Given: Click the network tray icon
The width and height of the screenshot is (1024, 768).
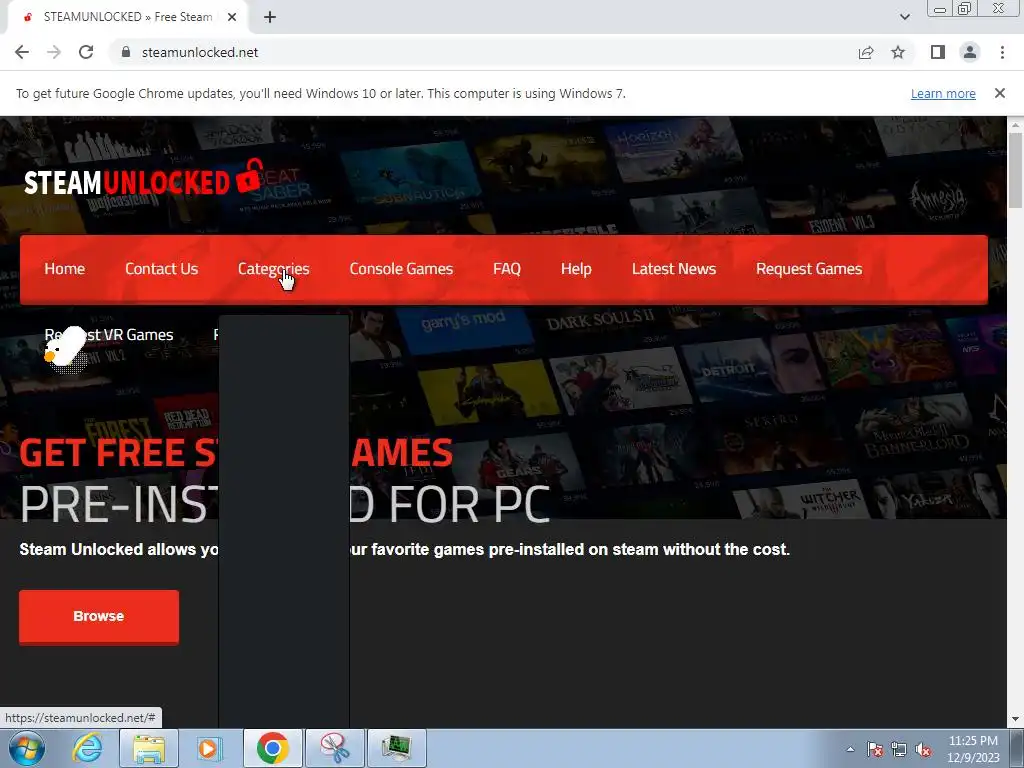Looking at the screenshot, I should 899,749.
